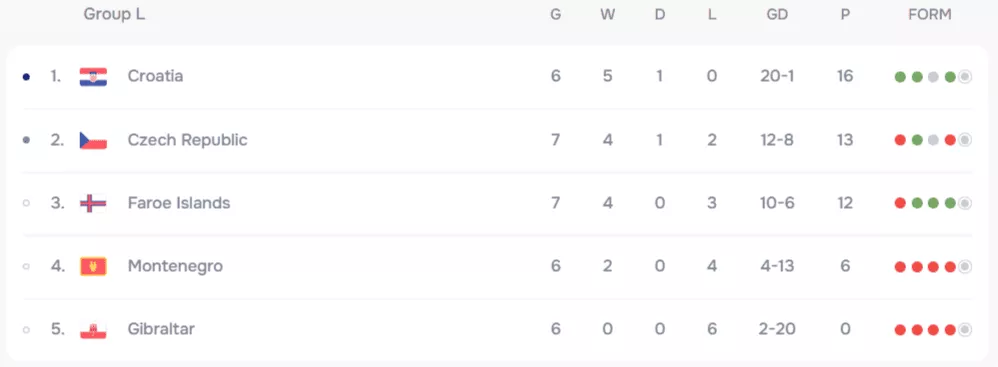Select the upcoming match circle for Gibraltar
This screenshot has height=367, width=998.
point(965,330)
